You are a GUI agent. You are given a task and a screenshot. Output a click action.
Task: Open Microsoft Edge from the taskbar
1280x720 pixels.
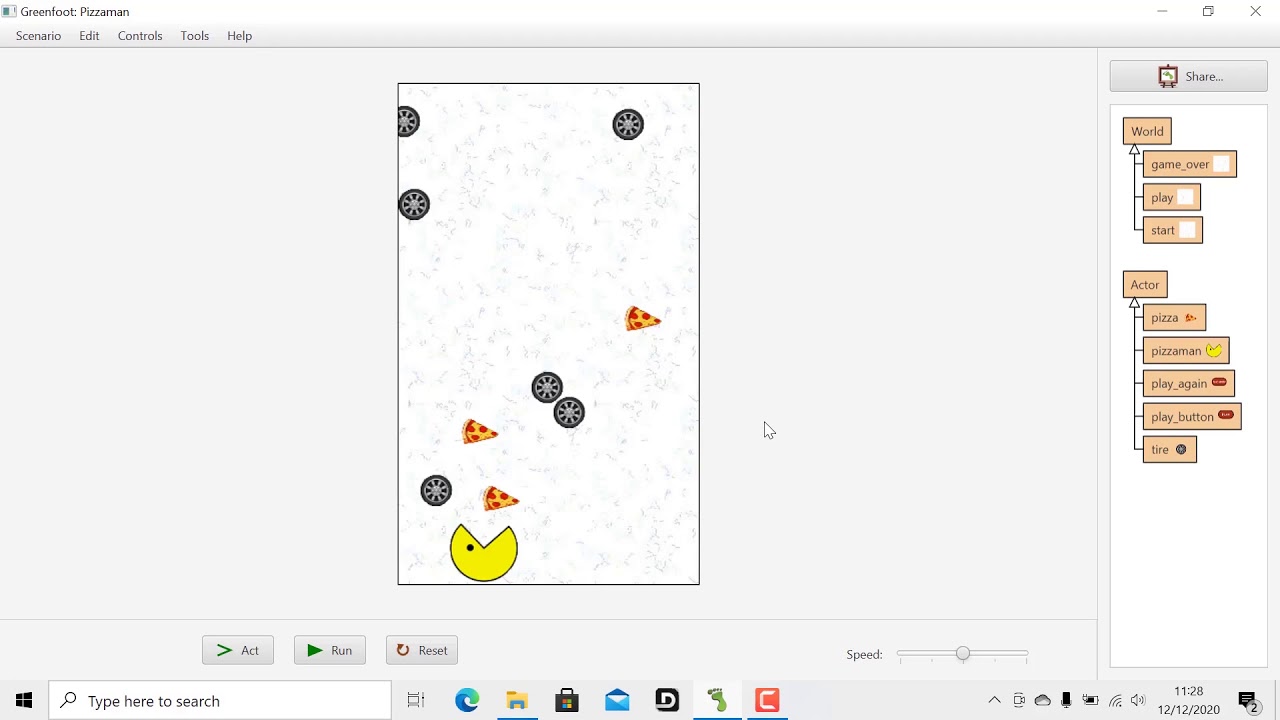coord(467,701)
